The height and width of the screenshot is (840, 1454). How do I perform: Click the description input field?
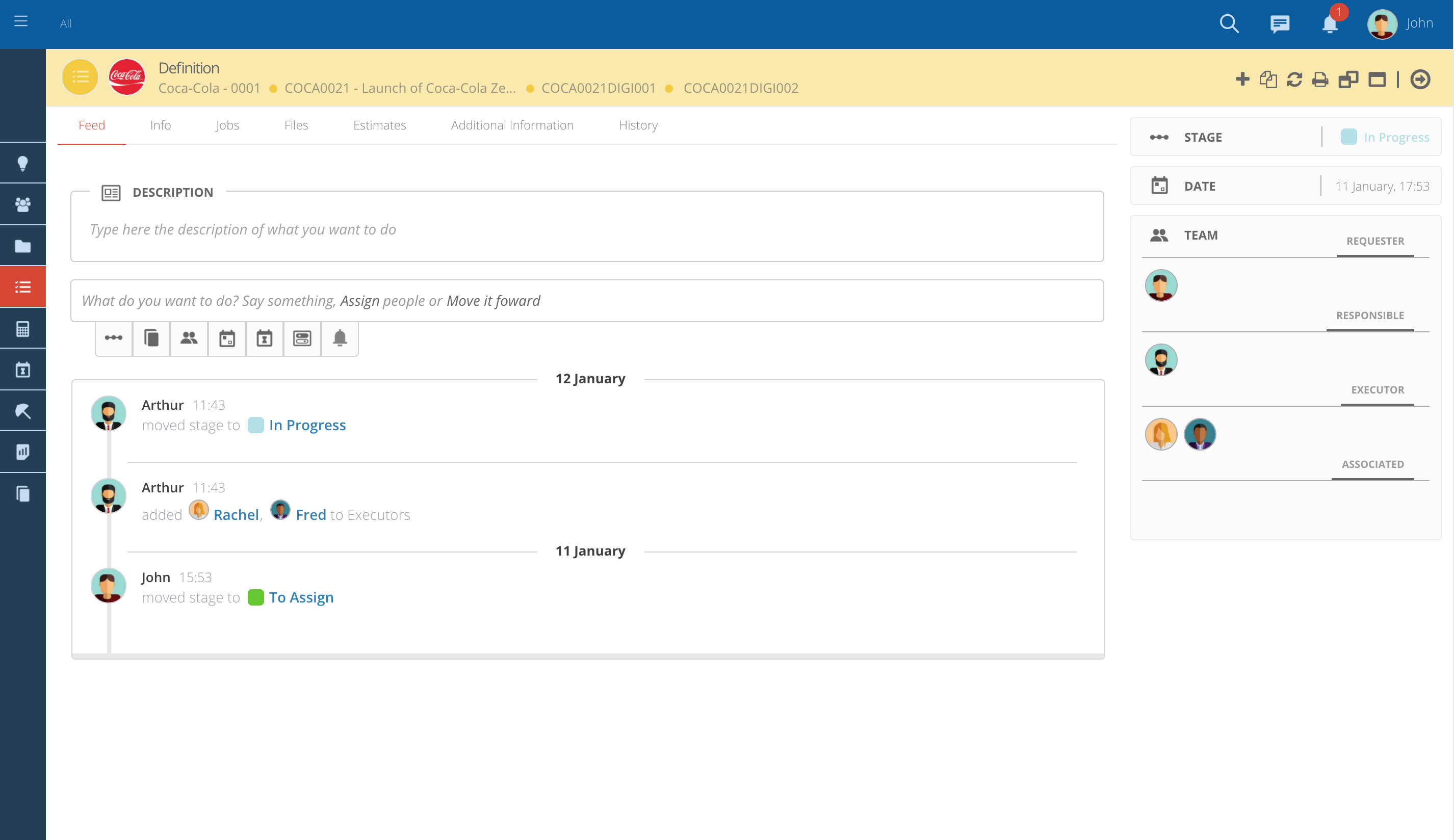tap(587, 229)
